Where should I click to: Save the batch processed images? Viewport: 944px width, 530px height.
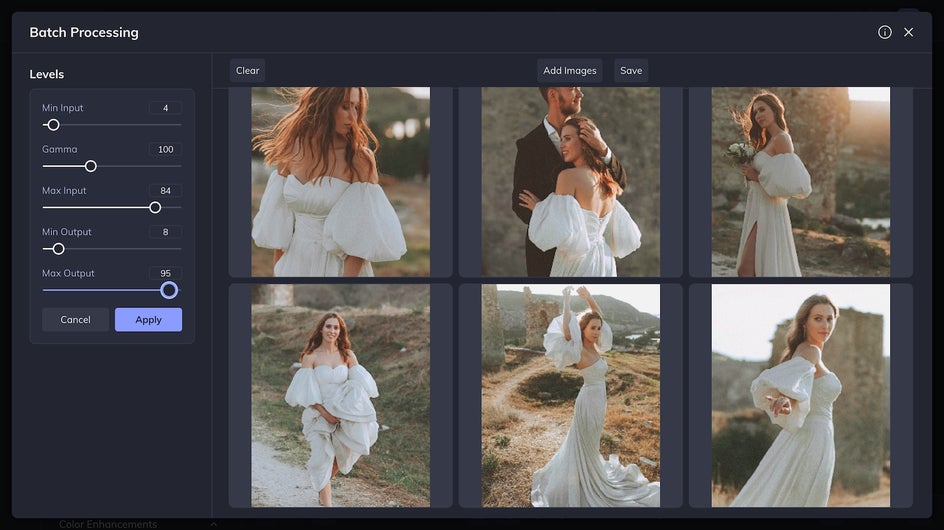click(x=631, y=70)
